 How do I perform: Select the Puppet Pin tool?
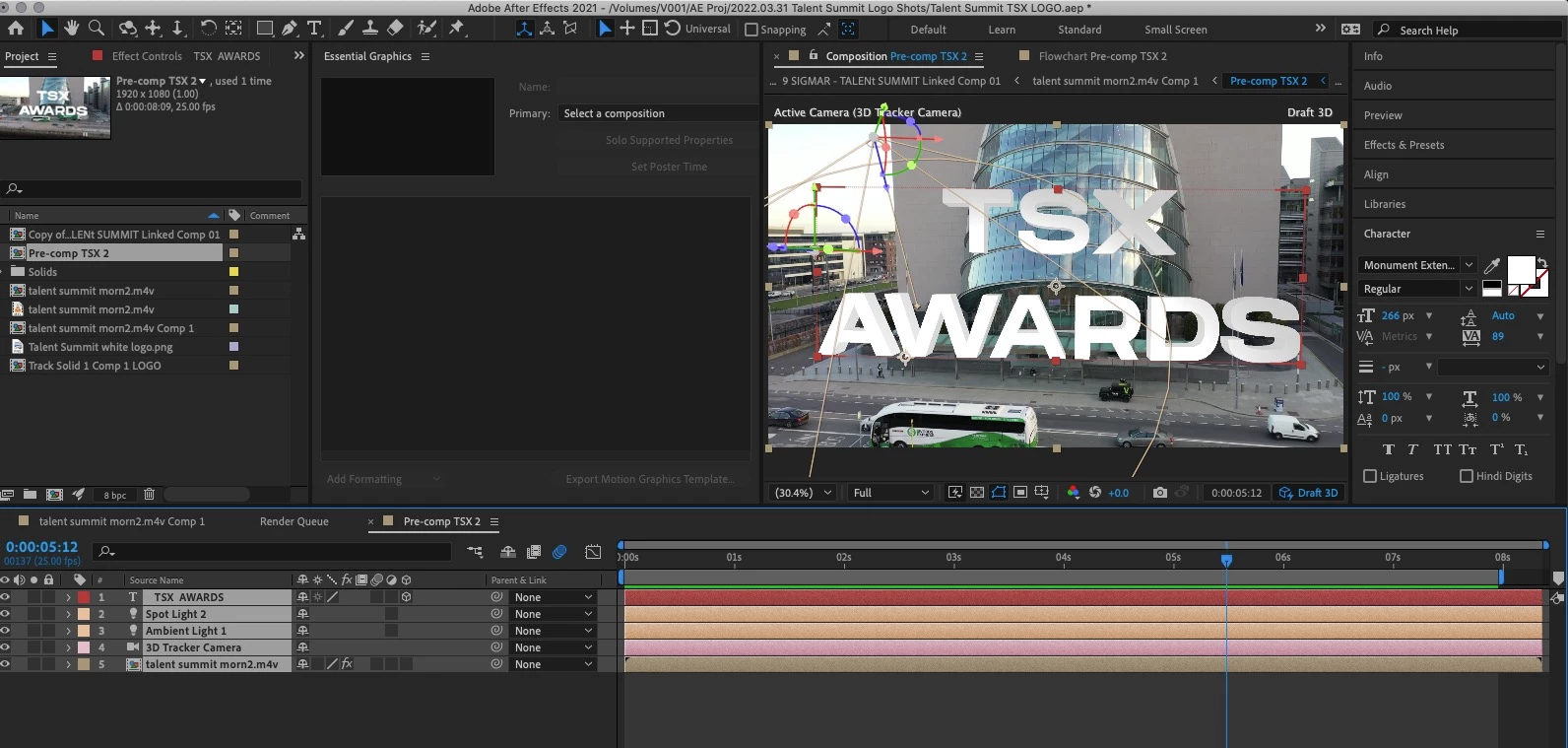[457, 28]
